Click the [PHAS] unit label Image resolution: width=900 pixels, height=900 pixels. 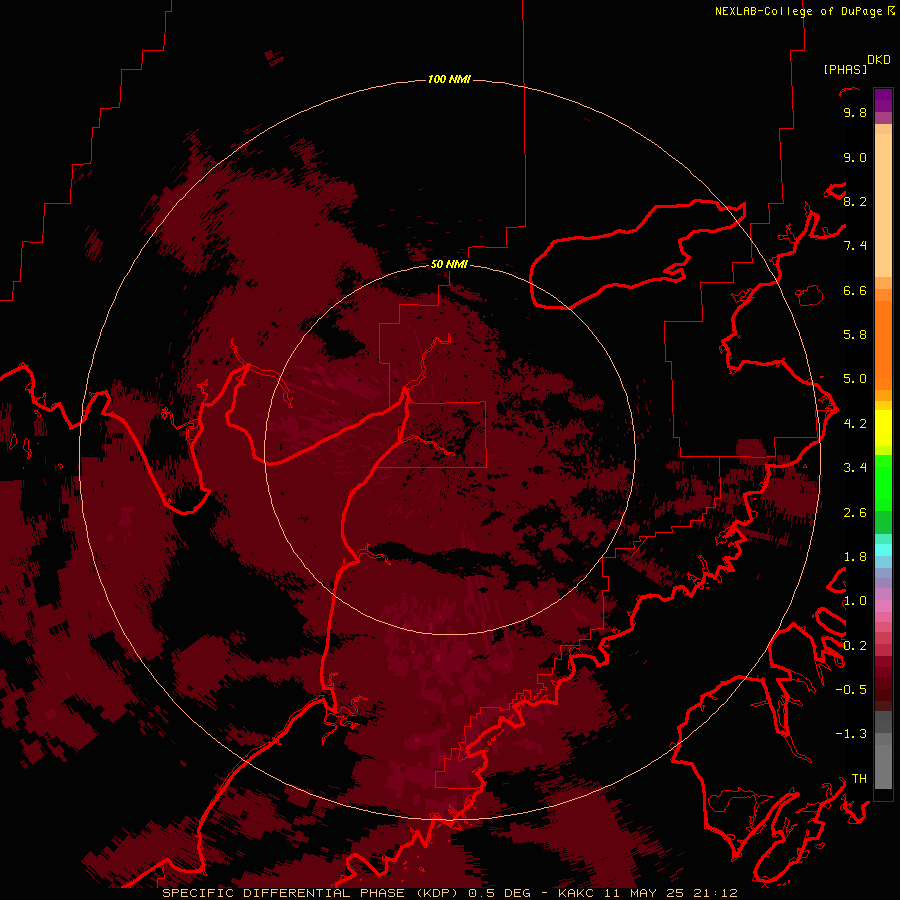point(845,69)
